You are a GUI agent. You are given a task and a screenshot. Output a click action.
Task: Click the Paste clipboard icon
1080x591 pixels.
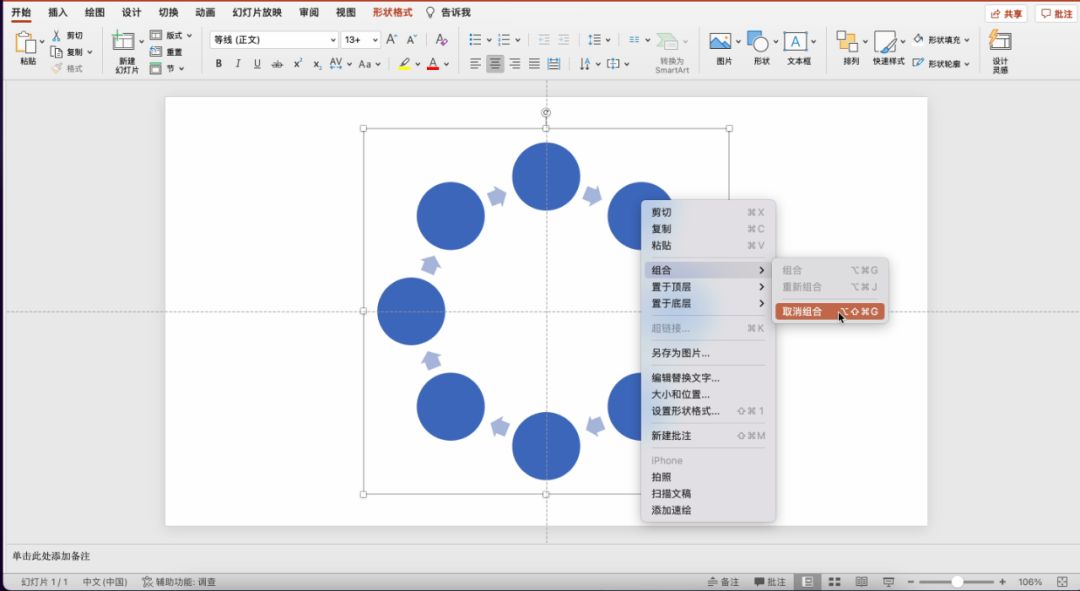tap(25, 43)
